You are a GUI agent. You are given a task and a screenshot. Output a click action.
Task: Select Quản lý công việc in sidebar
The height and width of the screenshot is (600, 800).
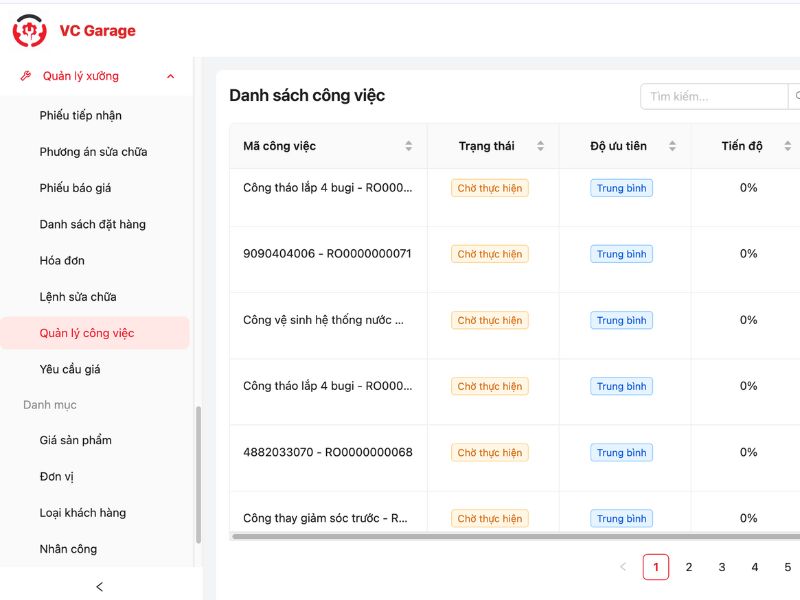87,333
